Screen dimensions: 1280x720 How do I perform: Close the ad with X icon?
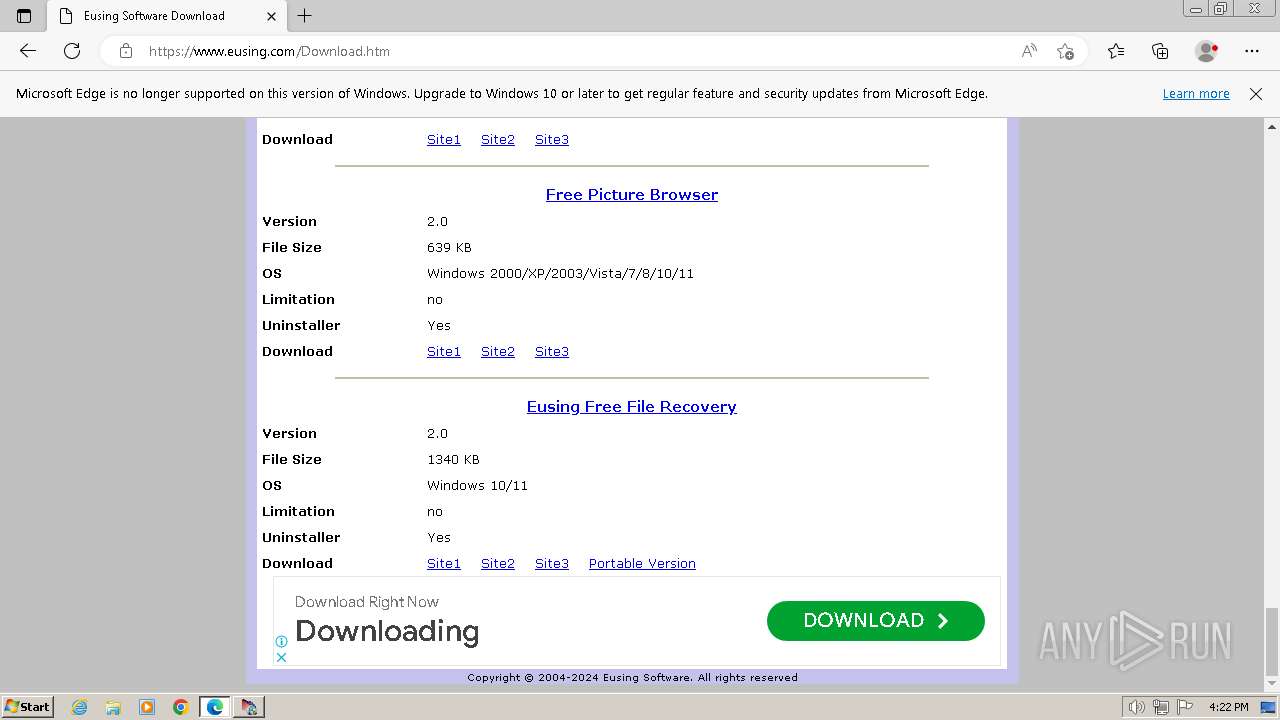pyautogui.click(x=281, y=657)
